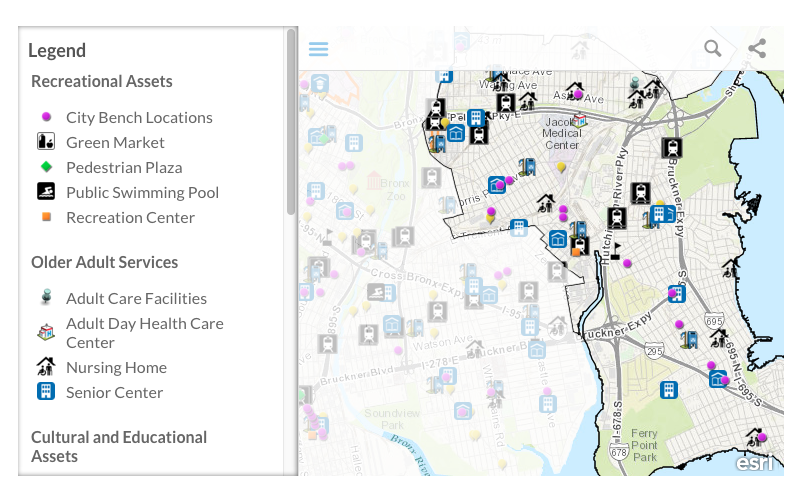Click the Adult Day Health Care Center legend icon
This screenshot has width=803, height=499.
click(x=45, y=332)
